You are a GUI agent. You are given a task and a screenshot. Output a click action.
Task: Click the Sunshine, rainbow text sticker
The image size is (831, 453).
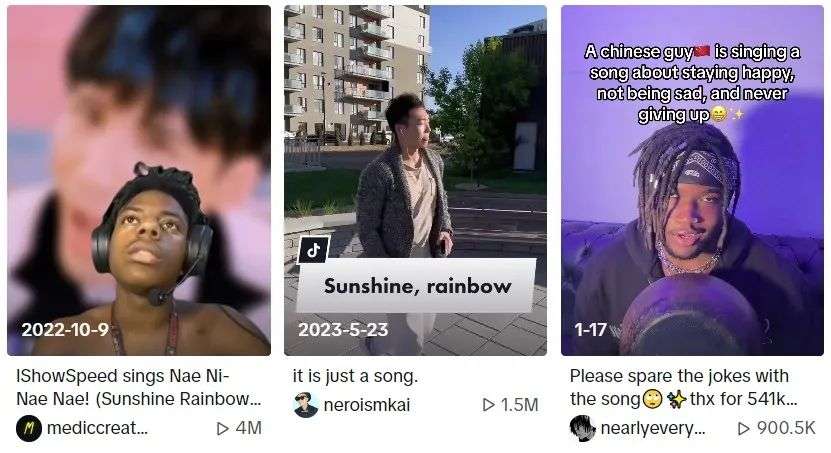point(417,286)
